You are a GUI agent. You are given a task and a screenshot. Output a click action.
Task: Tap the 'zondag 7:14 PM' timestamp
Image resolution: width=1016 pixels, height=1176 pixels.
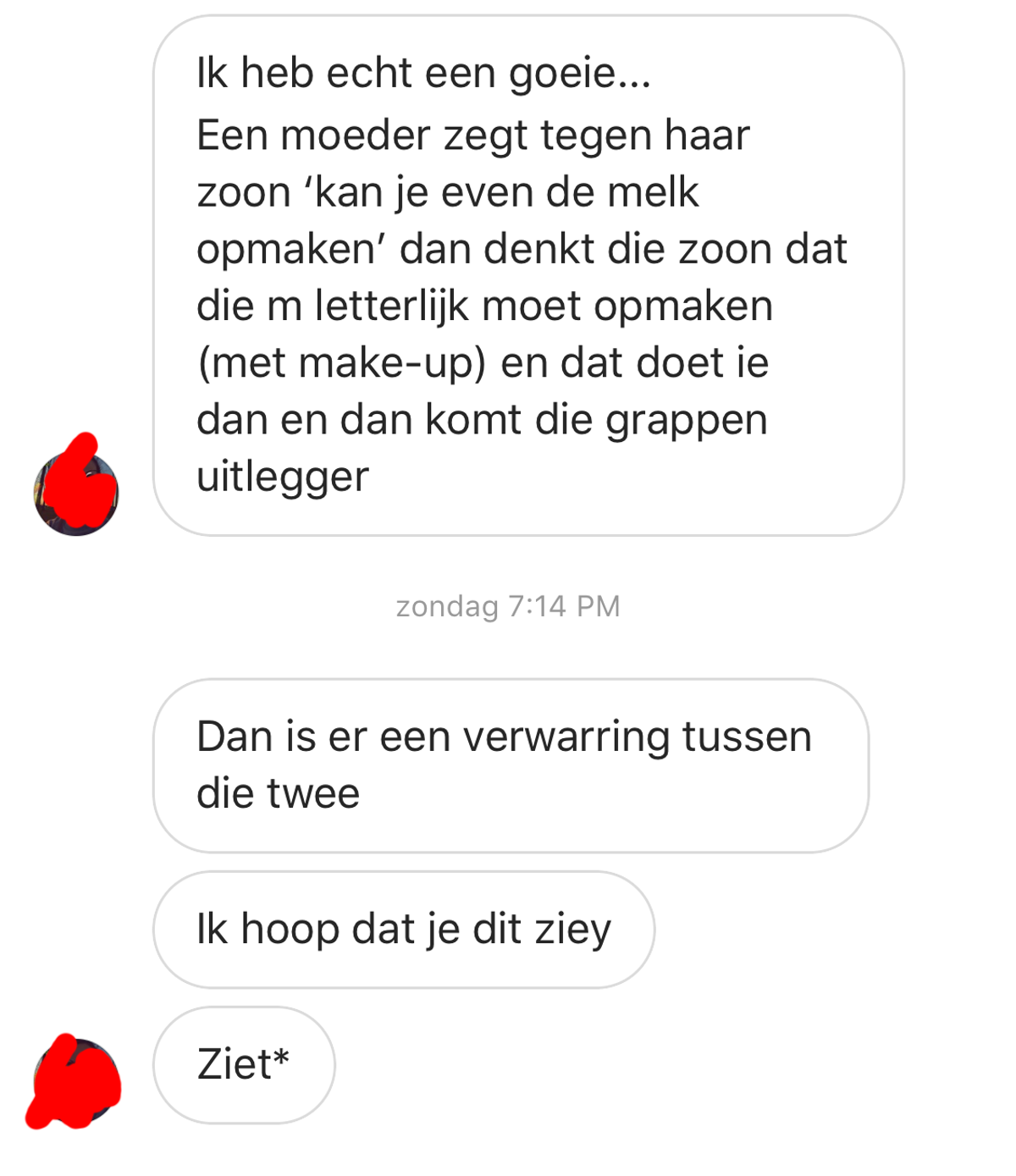point(508,606)
